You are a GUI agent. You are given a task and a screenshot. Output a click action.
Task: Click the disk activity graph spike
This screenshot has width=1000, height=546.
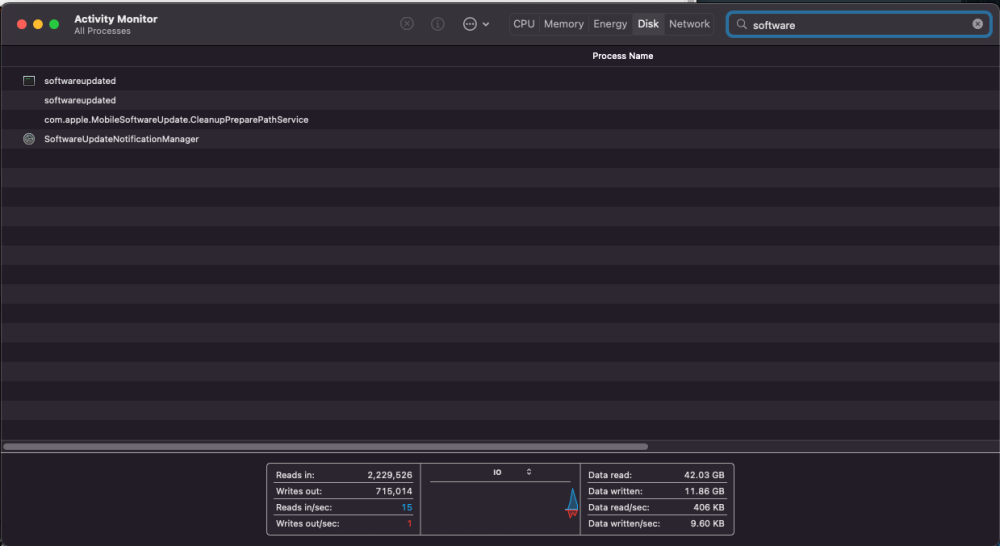click(572, 503)
